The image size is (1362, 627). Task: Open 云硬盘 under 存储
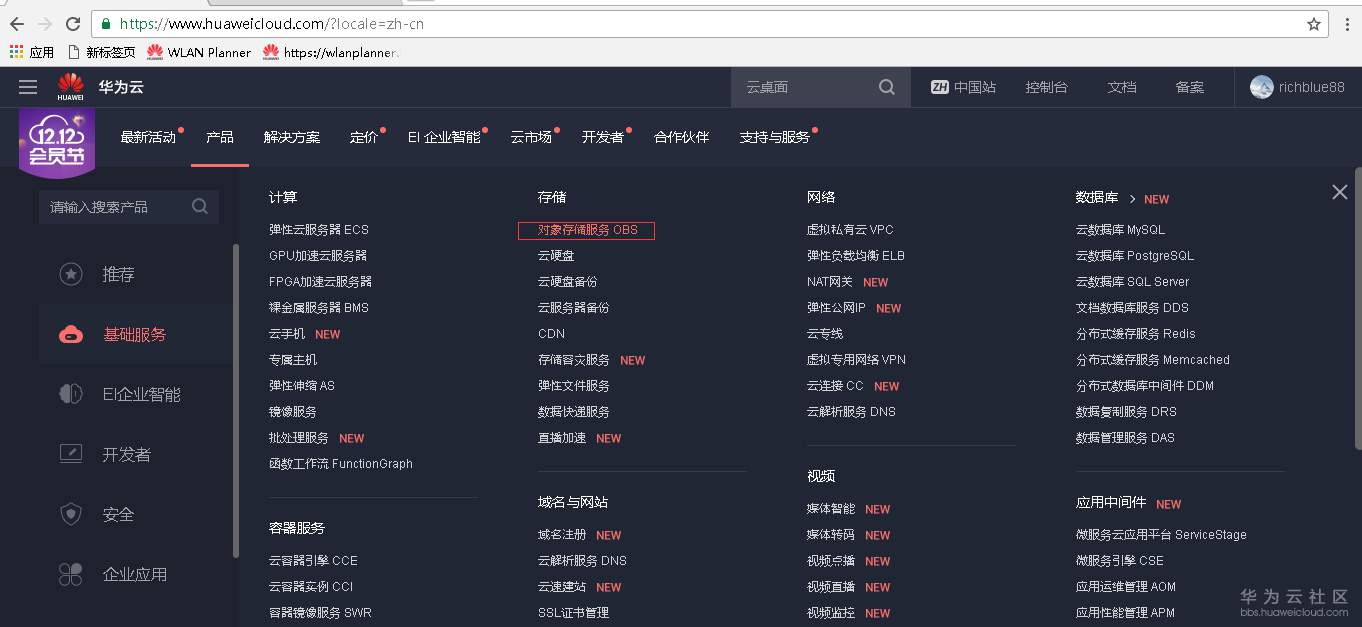click(x=556, y=255)
